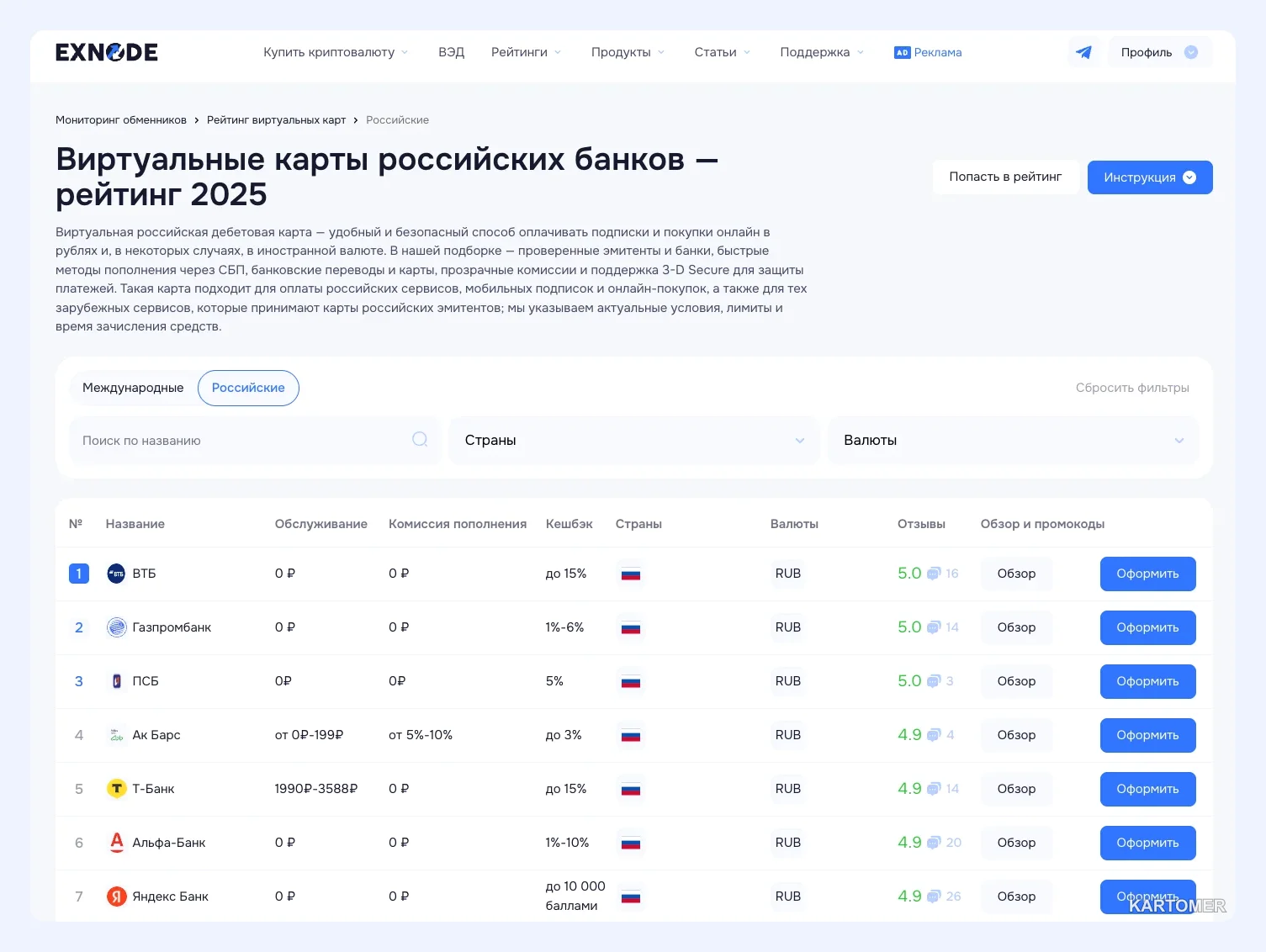1266x952 pixels.
Task: Open the ВЭД menu item
Action: pos(451,52)
